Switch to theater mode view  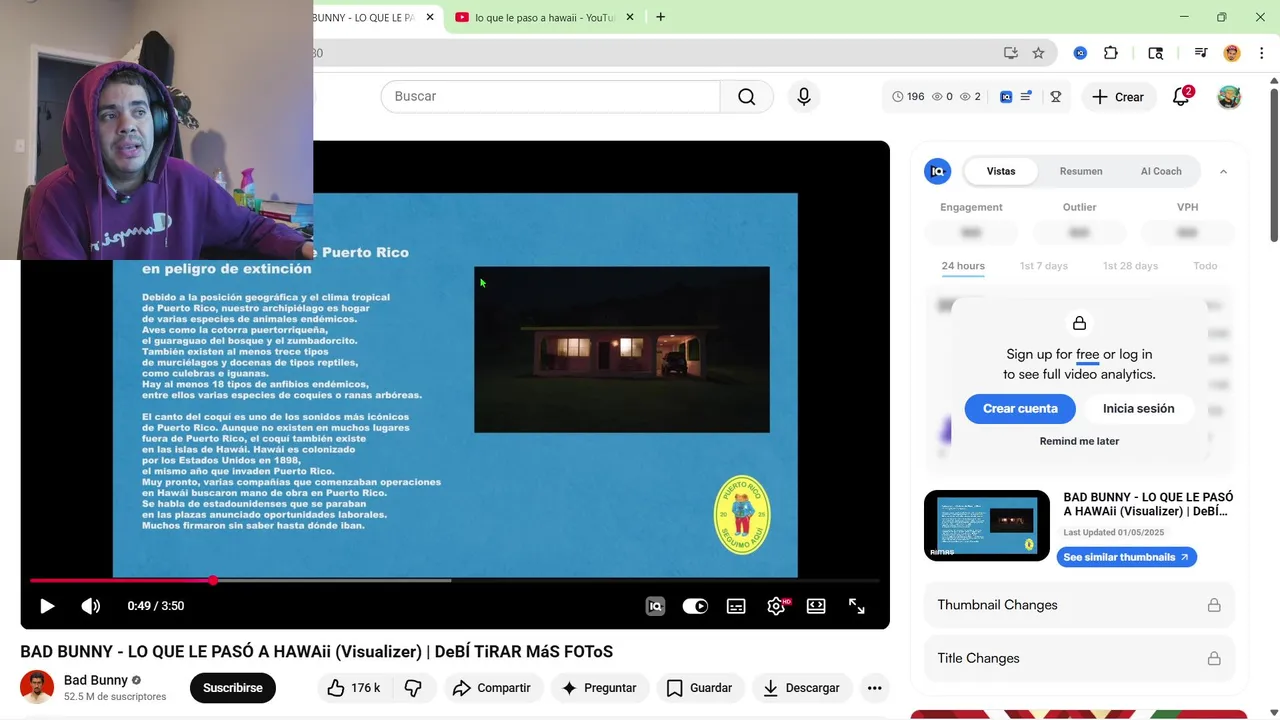point(816,606)
